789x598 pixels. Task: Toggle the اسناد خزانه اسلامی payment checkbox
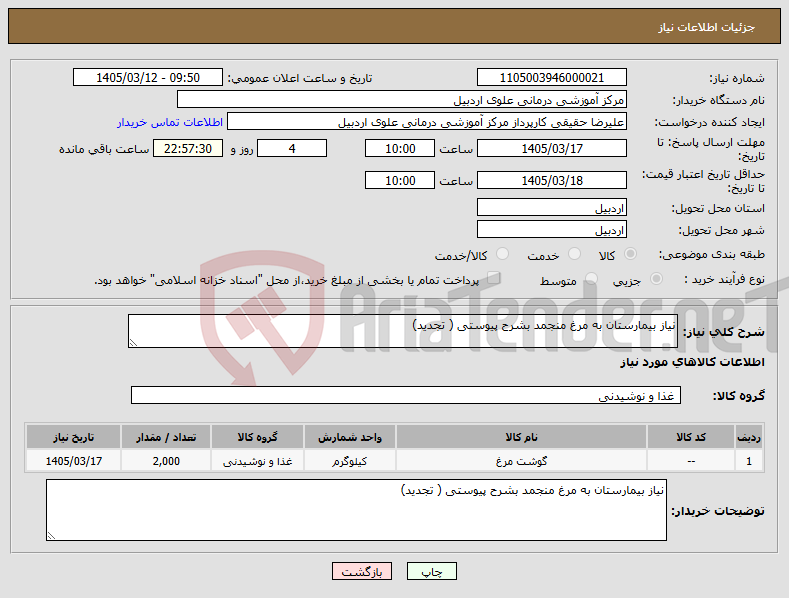(494, 278)
